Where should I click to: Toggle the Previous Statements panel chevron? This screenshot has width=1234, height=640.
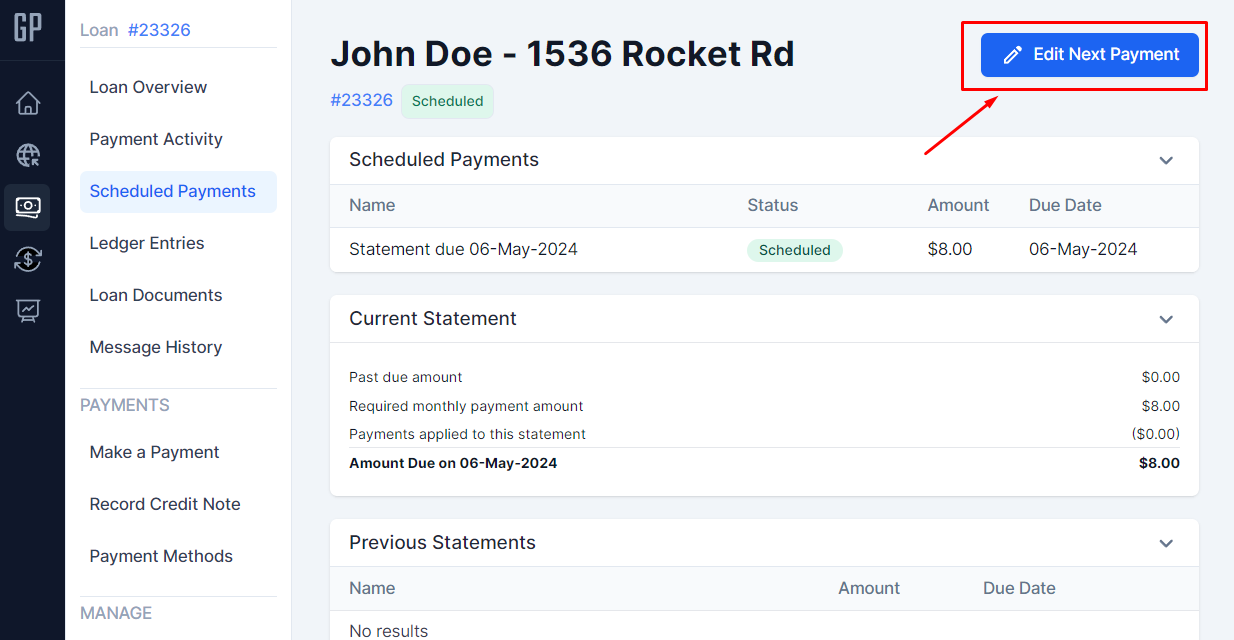click(x=1166, y=543)
